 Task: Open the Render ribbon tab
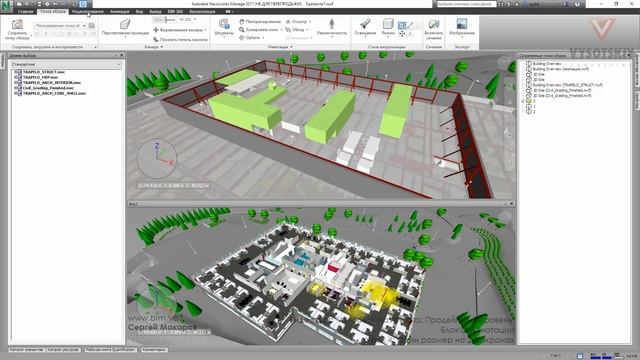pos(202,11)
